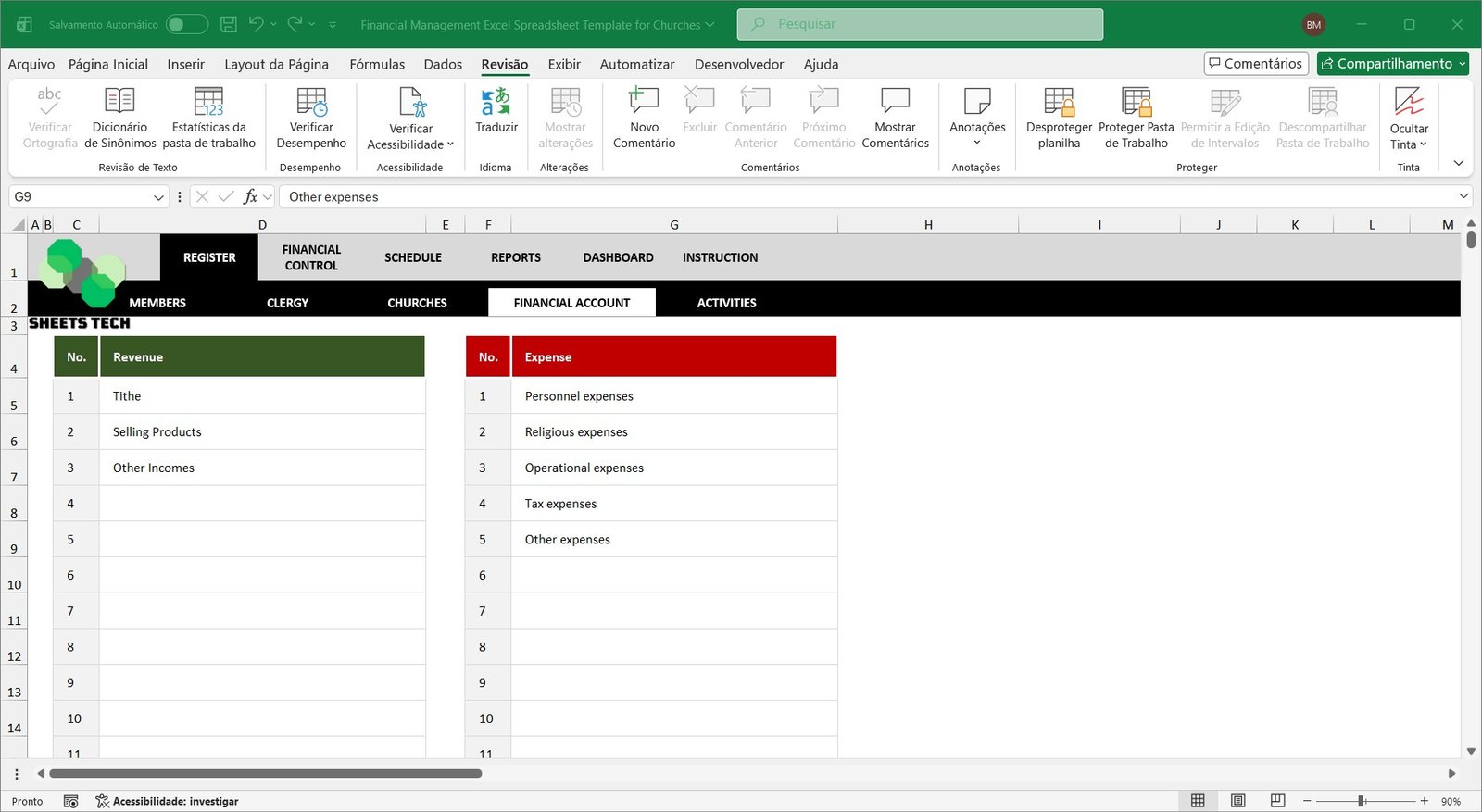Click Desproteger planilha icon
The image size is (1482, 812).
pyautogui.click(x=1059, y=102)
